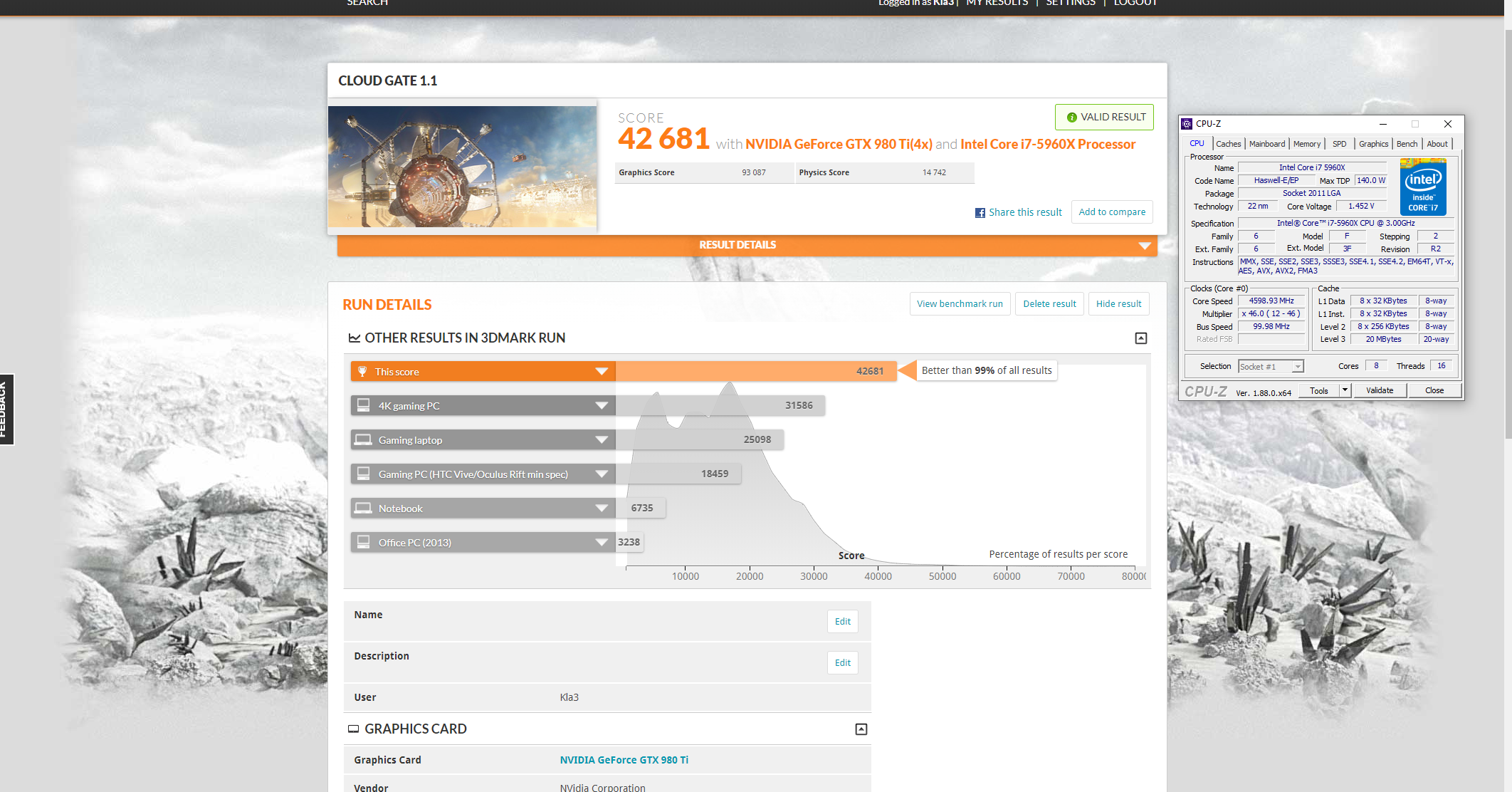Expand the Office PC (2013) dropdown arrow
The image size is (1512, 792).
tap(602, 542)
